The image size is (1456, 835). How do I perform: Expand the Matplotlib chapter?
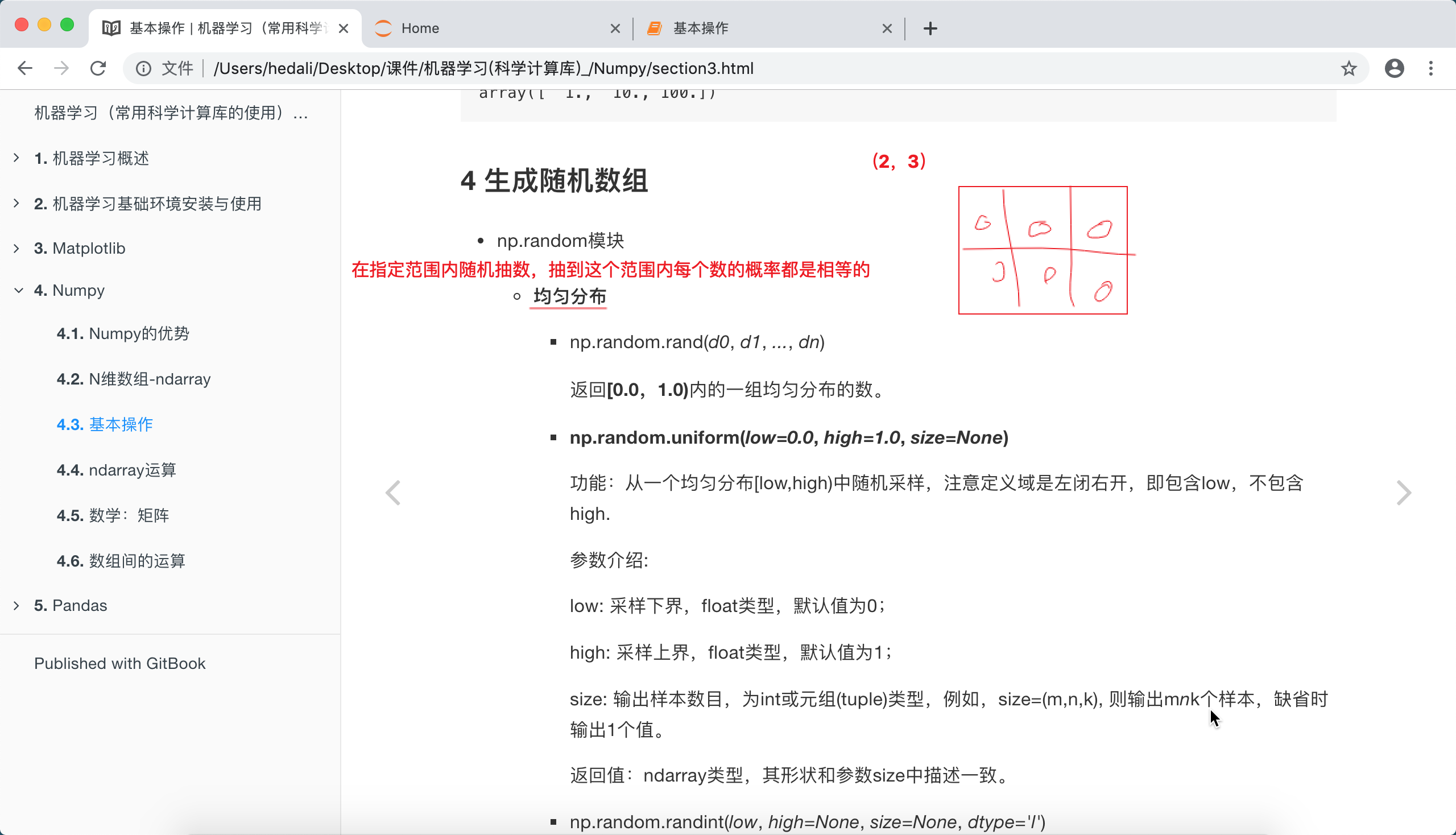16,249
